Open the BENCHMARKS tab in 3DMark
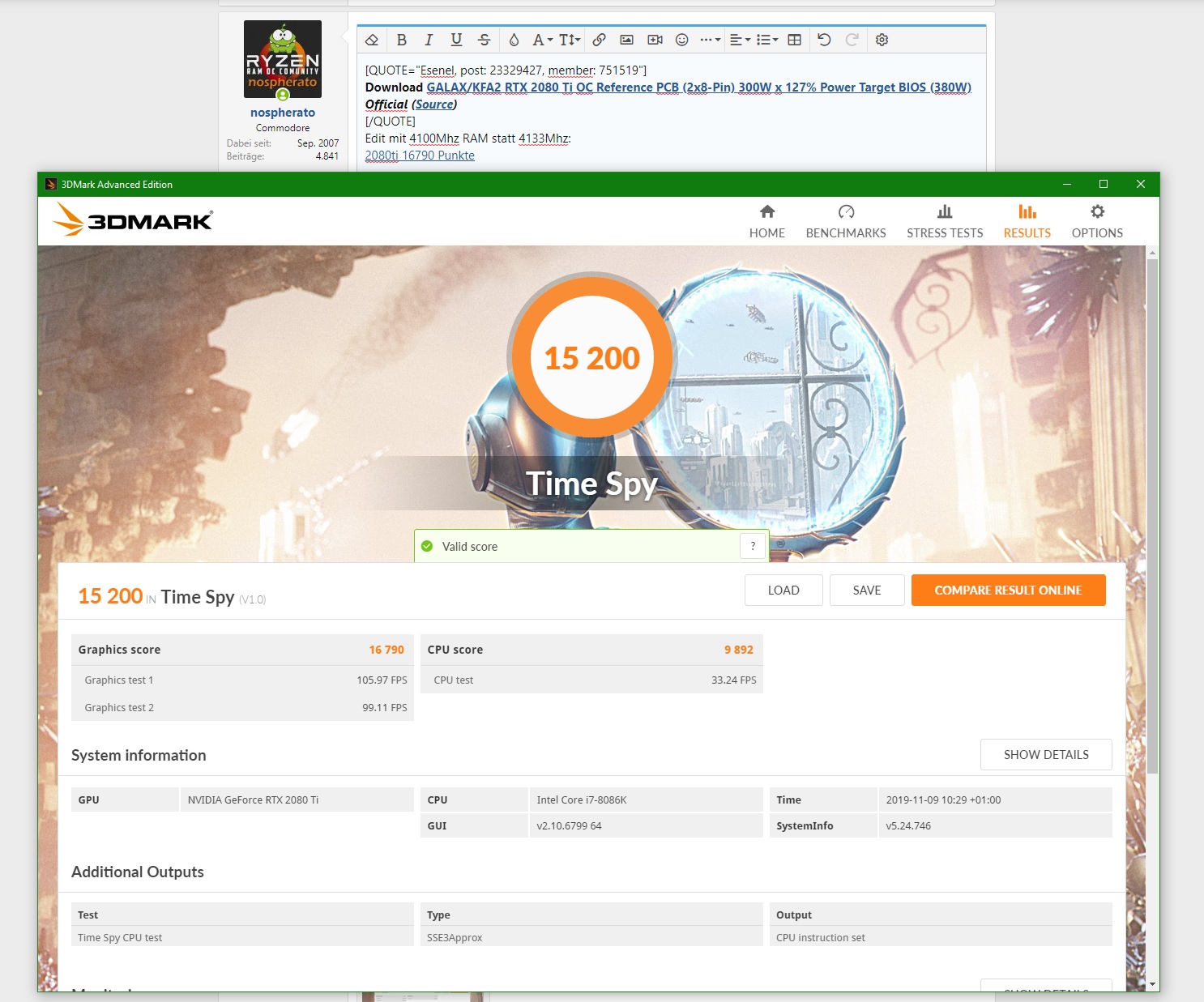 [846, 221]
